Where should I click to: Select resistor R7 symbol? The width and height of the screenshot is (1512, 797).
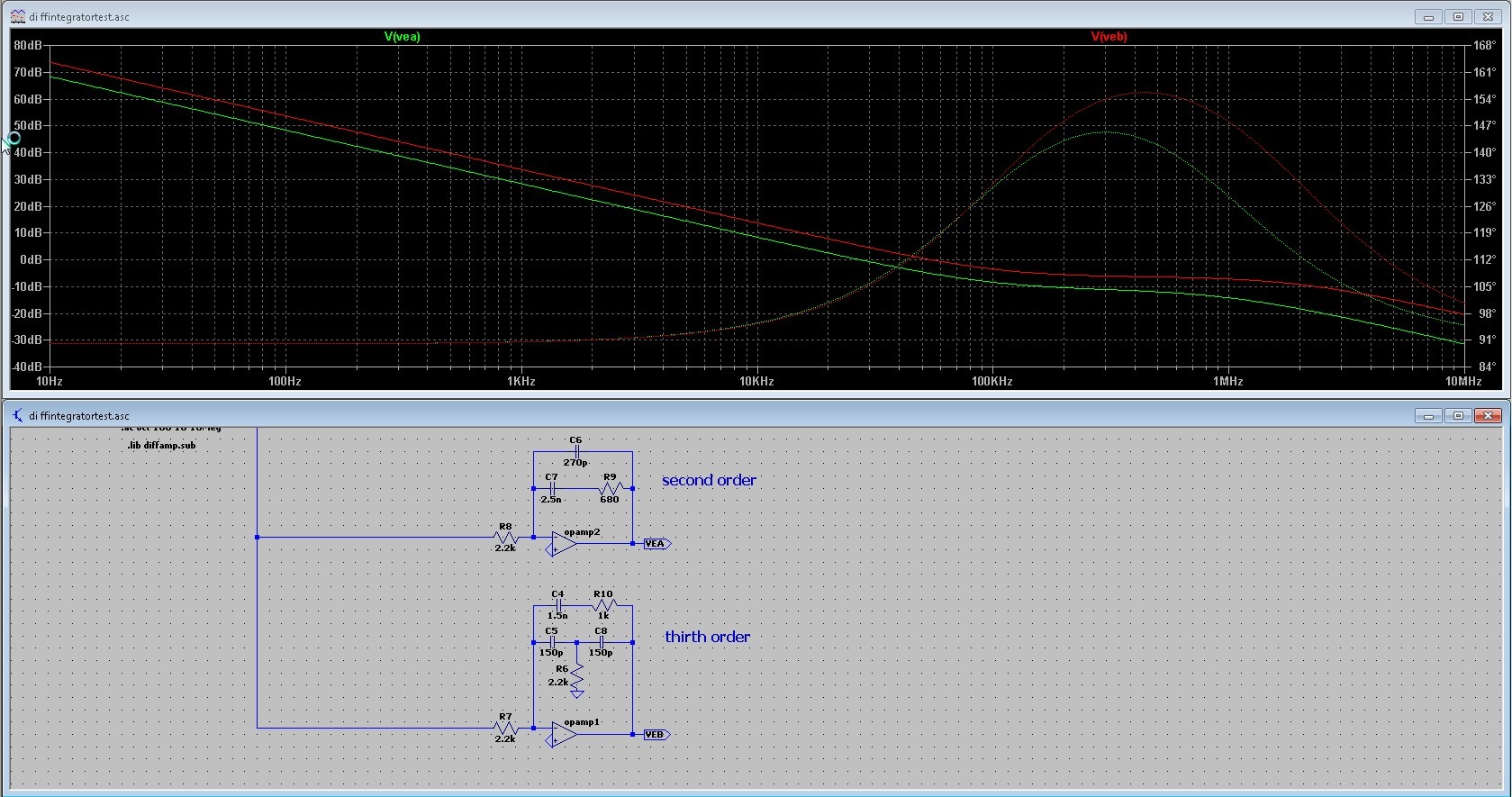tap(505, 727)
